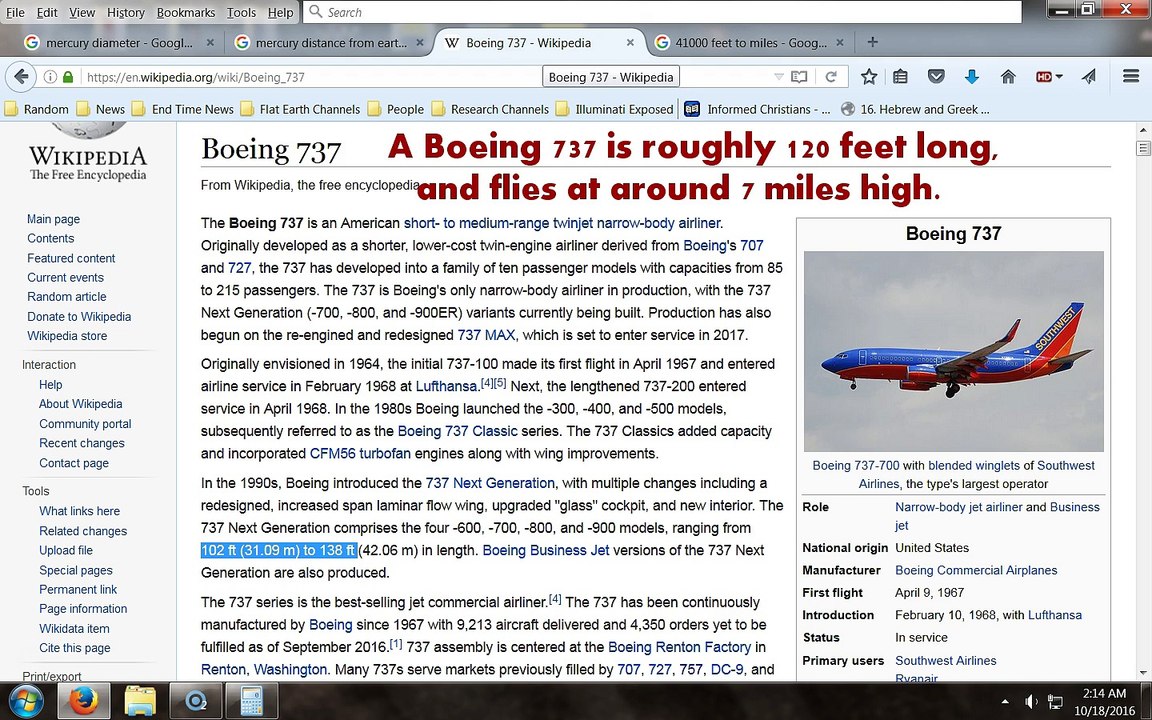1152x720 pixels.
Task: Click the page vertical scrollbar
Action: click(1142, 401)
